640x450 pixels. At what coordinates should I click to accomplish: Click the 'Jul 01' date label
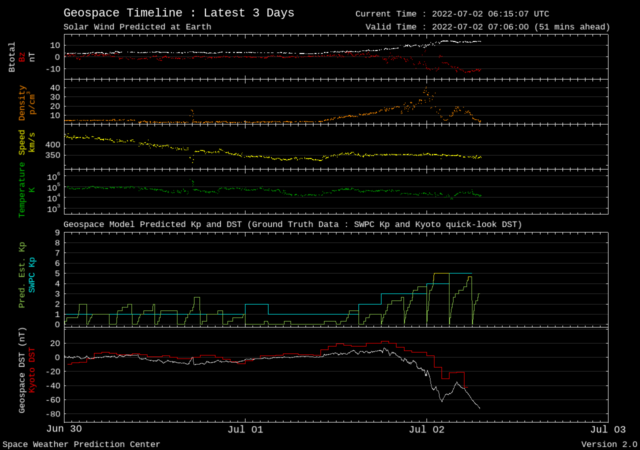coord(245,429)
